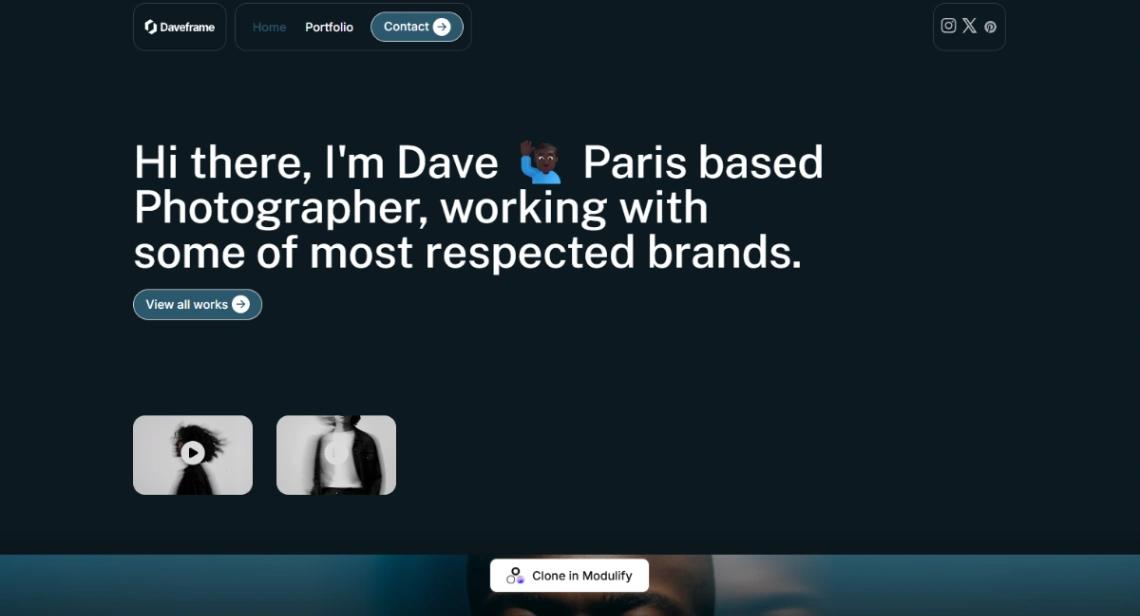This screenshot has height=616, width=1140.
Task: Open the Daveframe logo home link
Action: click(x=180, y=27)
